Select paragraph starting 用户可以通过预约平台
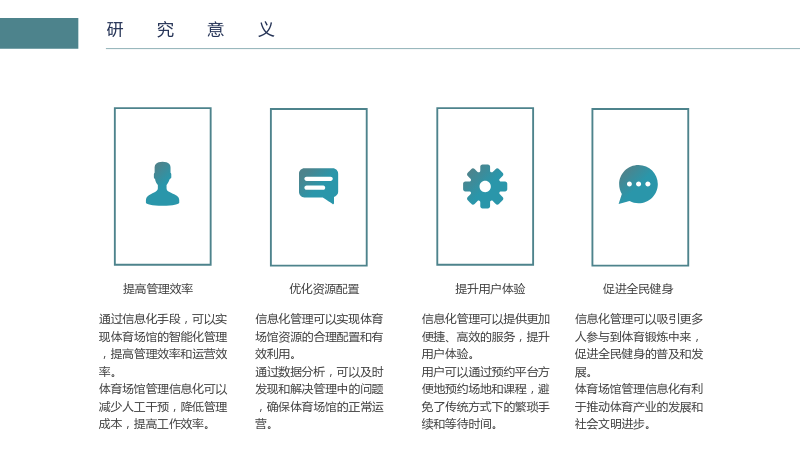The image size is (800, 450). coord(485,398)
